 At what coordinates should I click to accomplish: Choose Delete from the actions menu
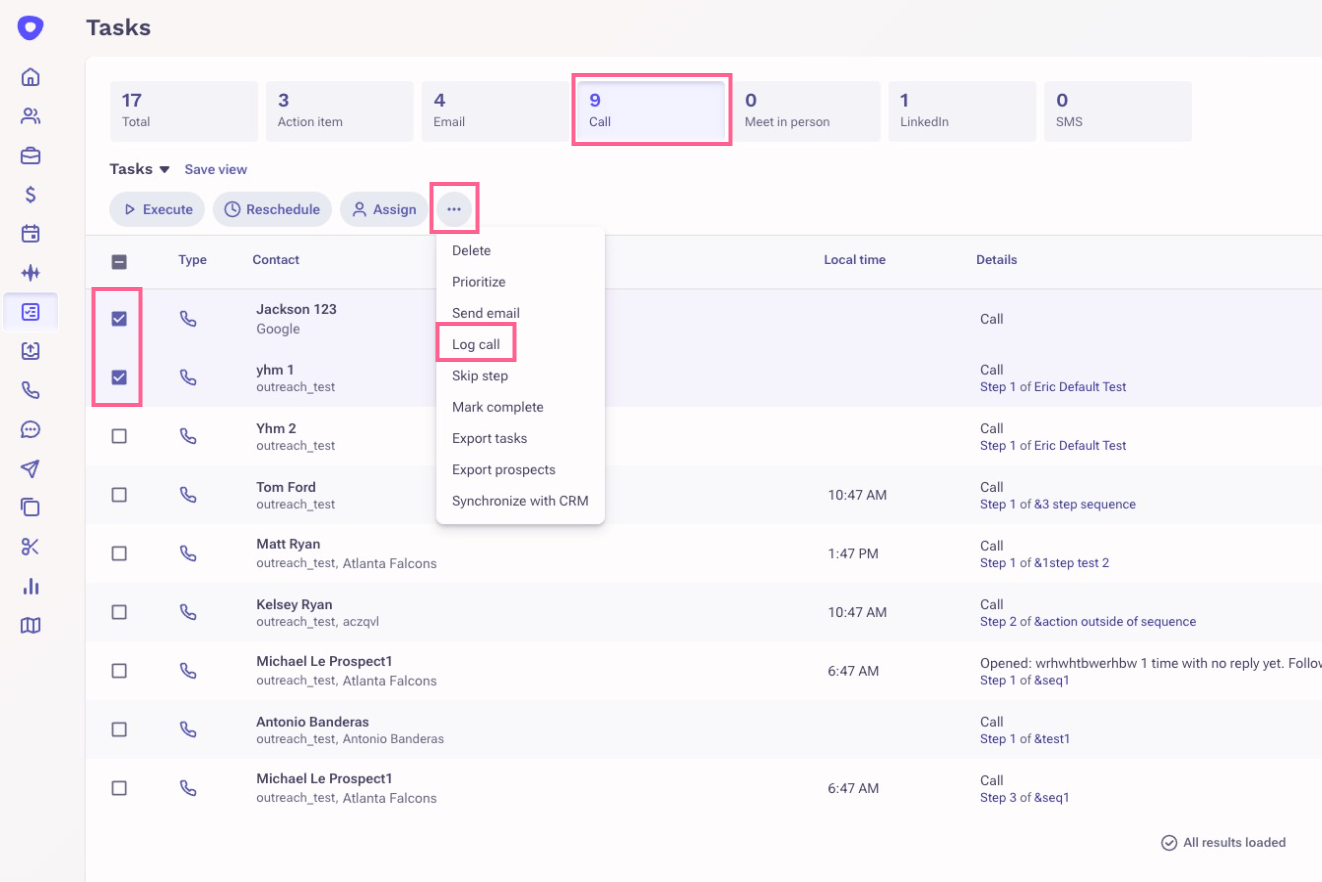tap(520, 250)
